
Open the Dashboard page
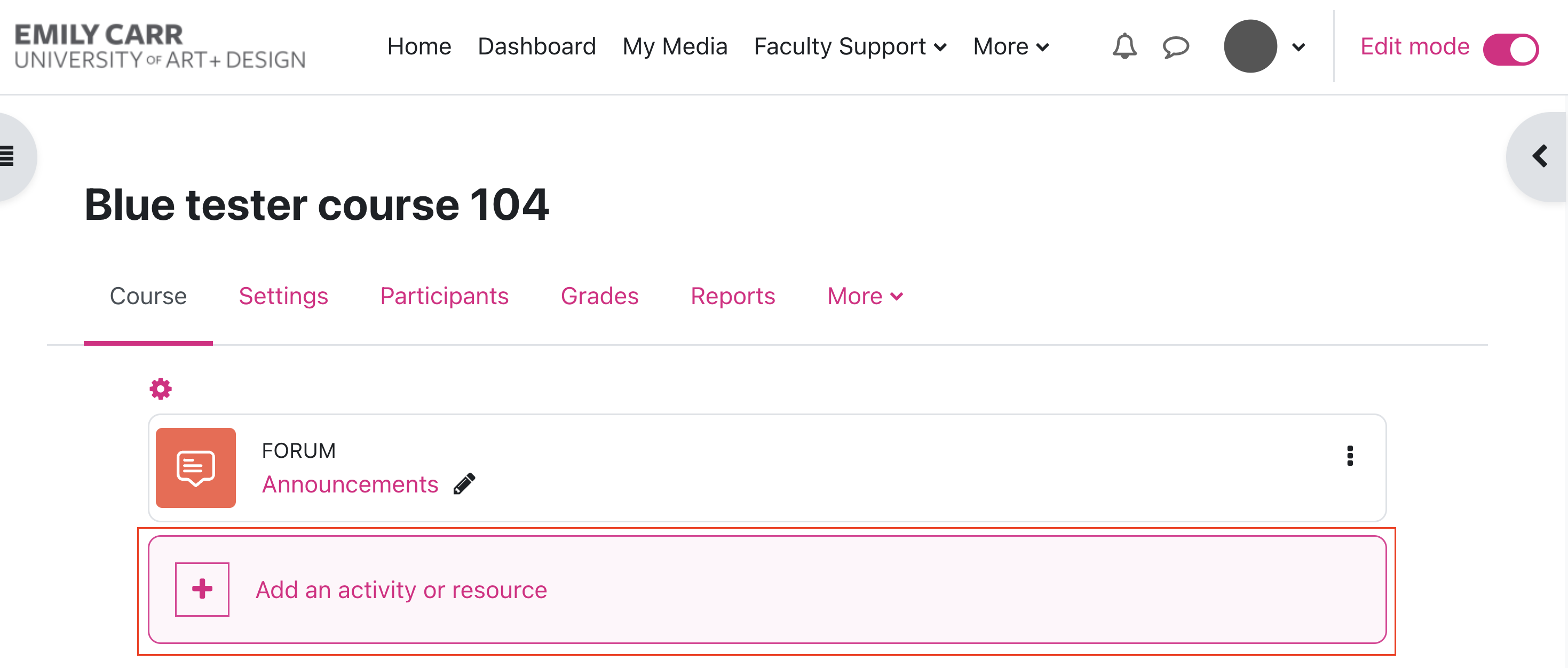pos(536,46)
